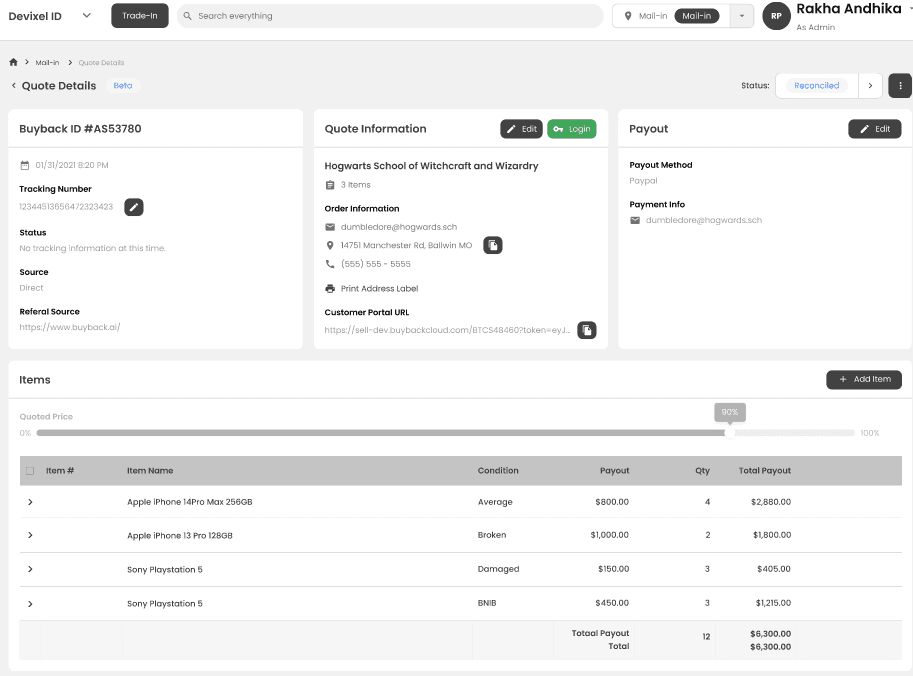Screen dimensions: 913x676
Task: Click the Payout column header
Action: click(614, 470)
